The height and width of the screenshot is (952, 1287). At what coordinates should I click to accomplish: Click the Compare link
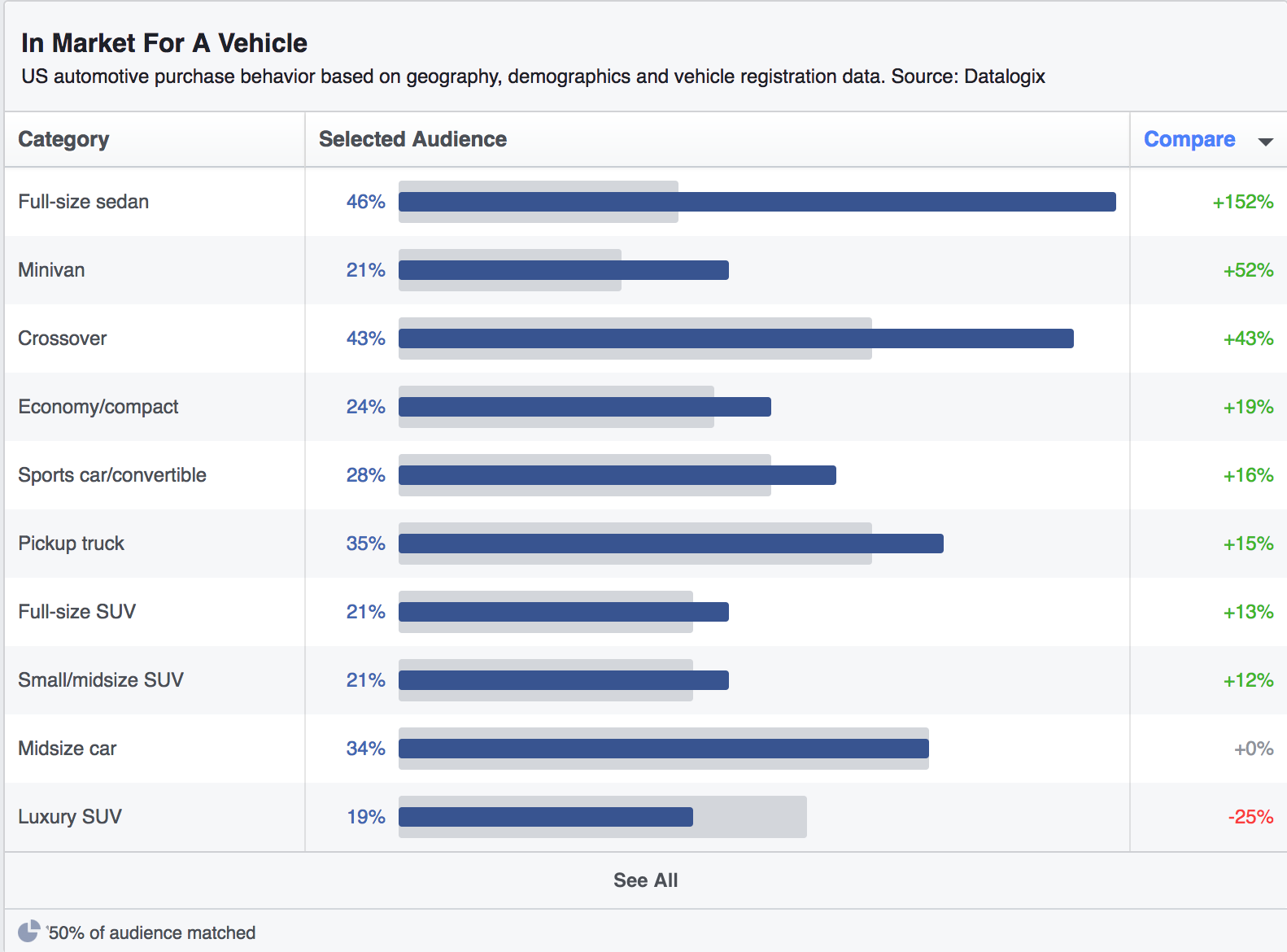(1189, 139)
